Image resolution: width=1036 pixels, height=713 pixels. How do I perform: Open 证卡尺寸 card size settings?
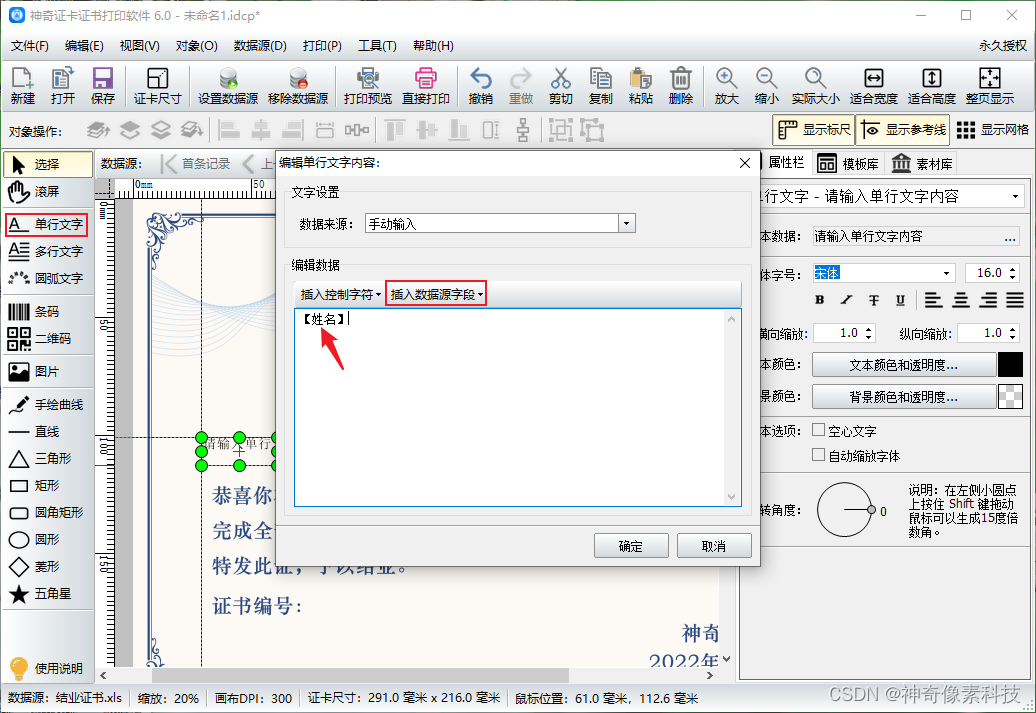(x=157, y=86)
